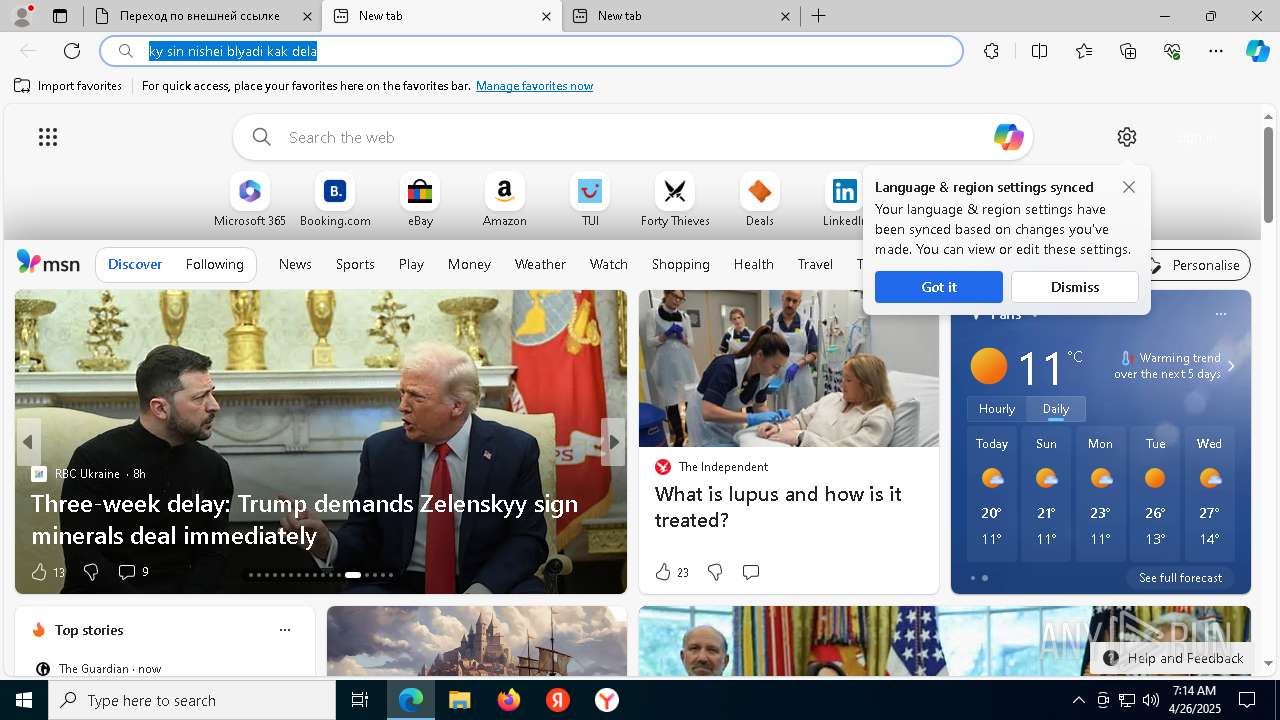Open the Weather section

point(540,264)
